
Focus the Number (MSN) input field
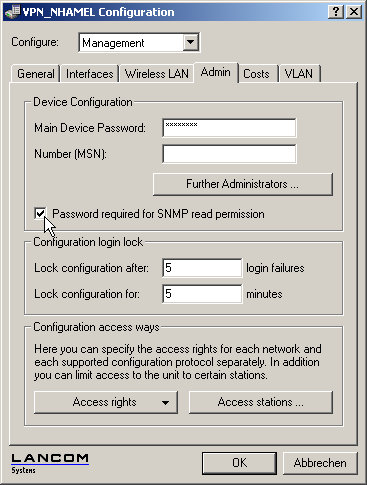(229, 154)
